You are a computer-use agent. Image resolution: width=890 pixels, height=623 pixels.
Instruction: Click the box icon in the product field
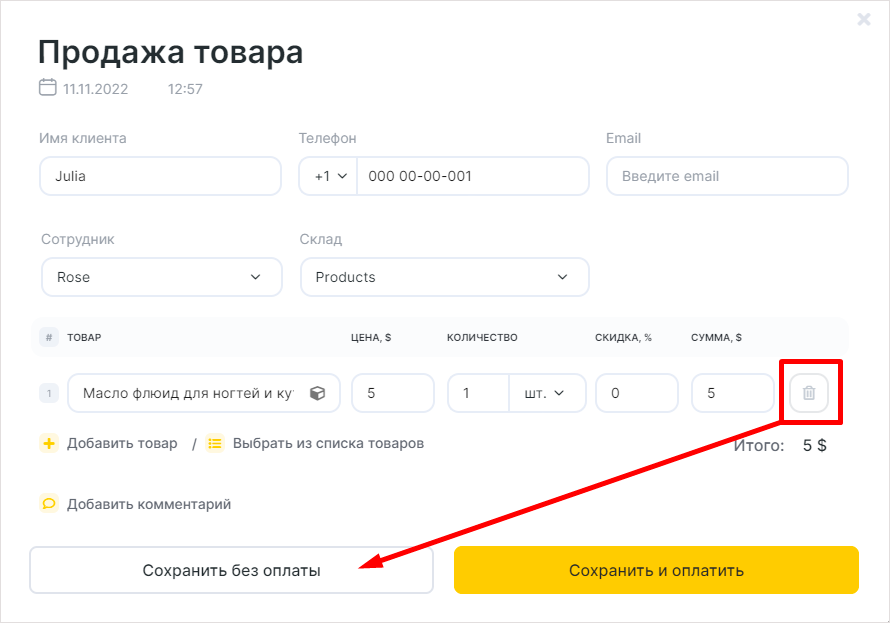coord(318,393)
